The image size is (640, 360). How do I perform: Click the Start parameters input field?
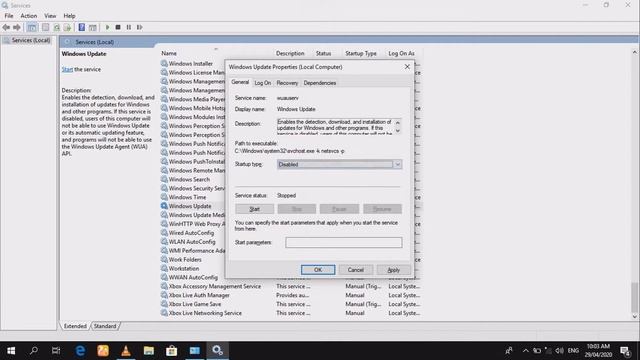[x=344, y=242]
